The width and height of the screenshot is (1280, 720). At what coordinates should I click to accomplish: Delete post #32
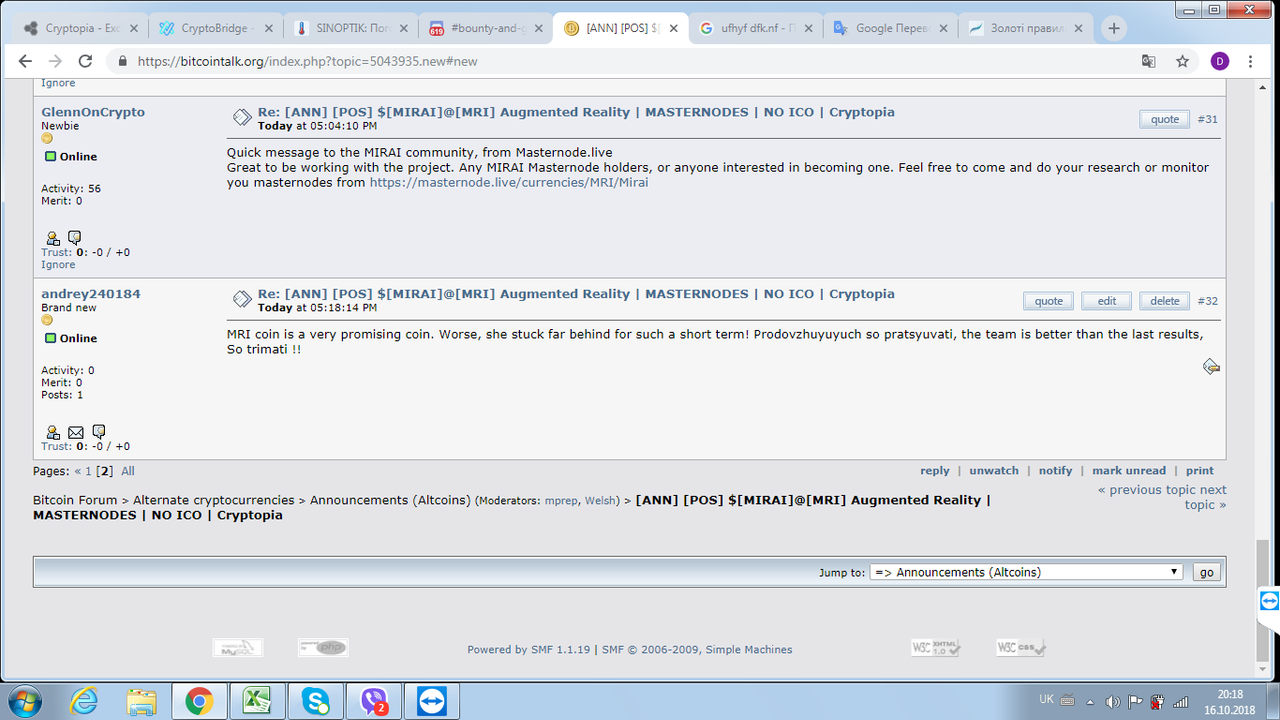pos(1164,301)
